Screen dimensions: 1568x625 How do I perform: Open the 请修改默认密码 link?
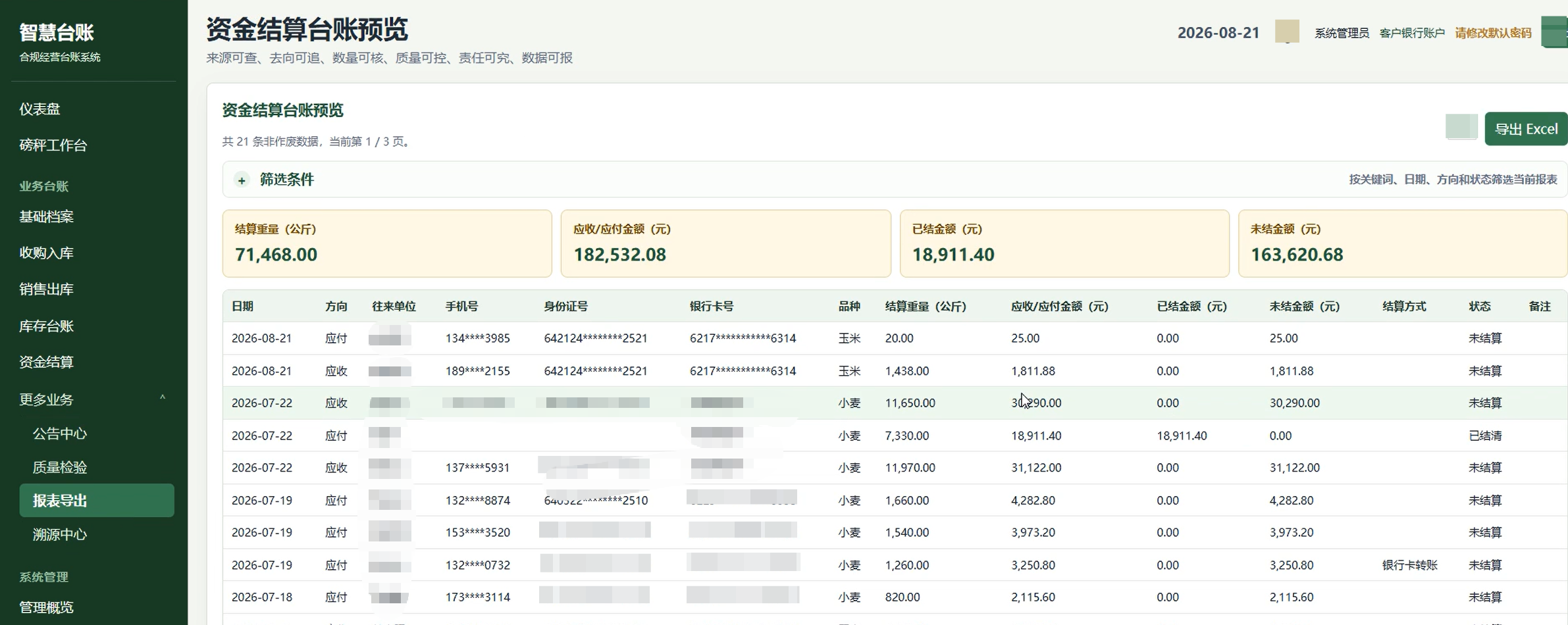[1492, 33]
